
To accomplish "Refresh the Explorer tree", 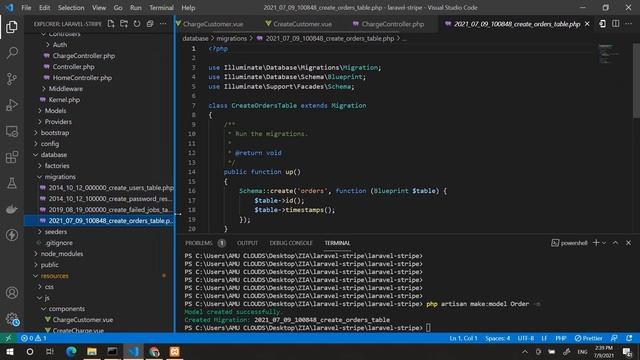I will coord(137,24).
